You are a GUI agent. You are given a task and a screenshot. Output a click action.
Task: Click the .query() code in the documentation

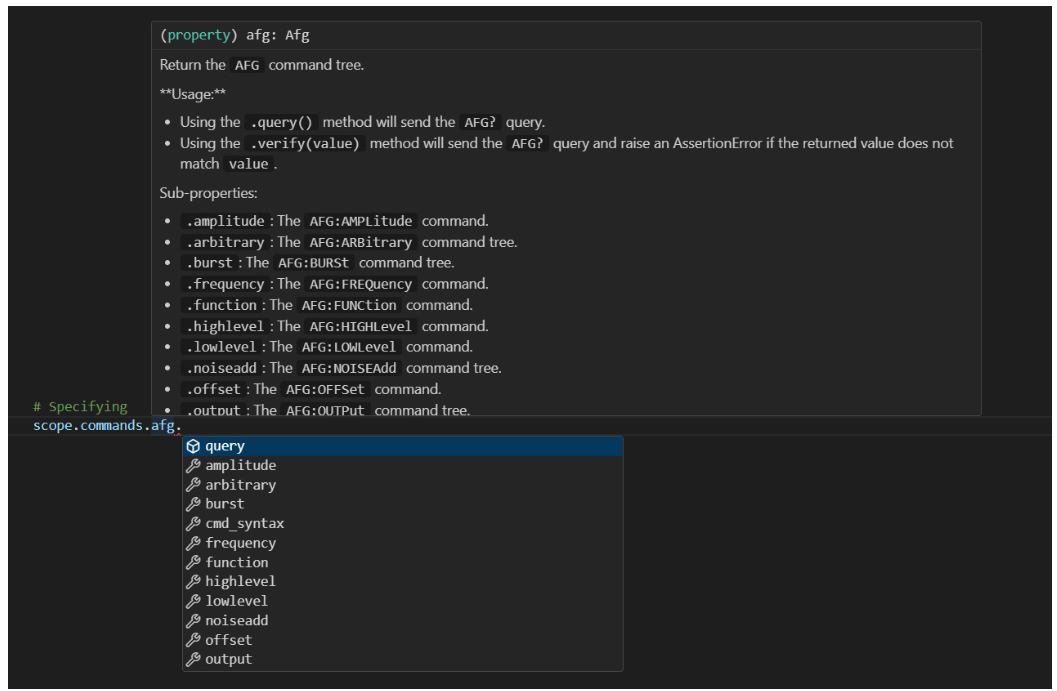point(283,122)
